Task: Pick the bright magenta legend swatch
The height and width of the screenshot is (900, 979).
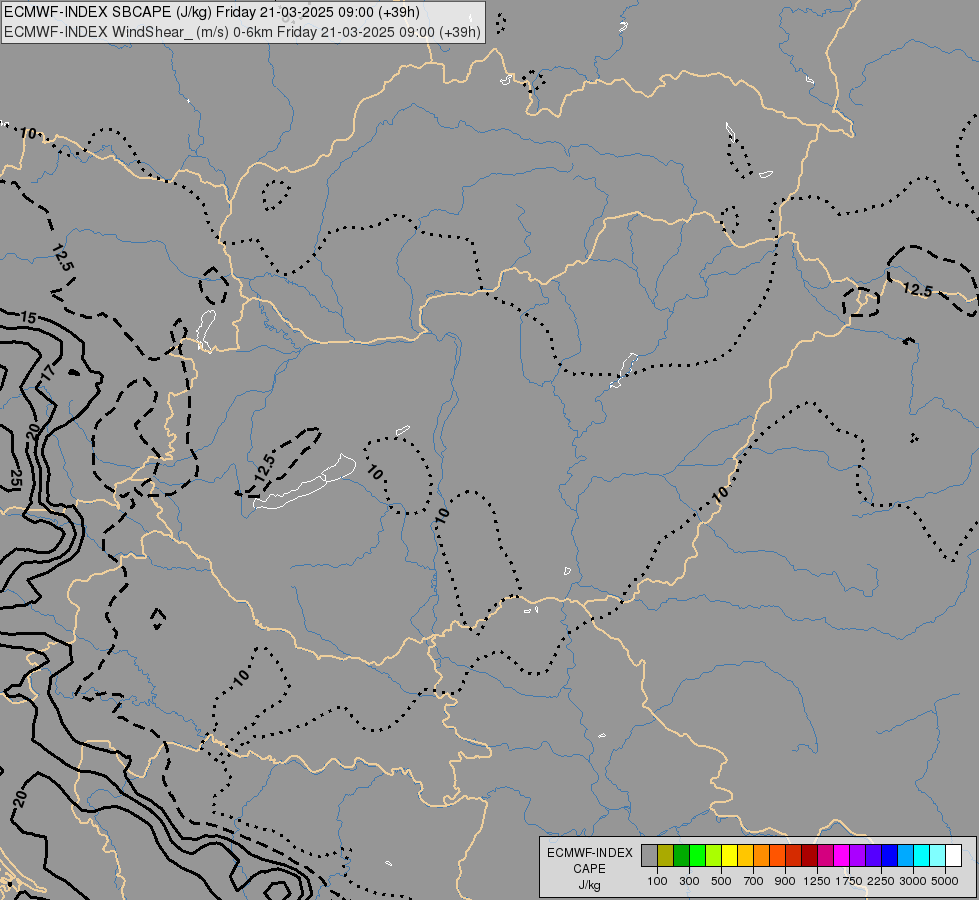Action: [841, 855]
